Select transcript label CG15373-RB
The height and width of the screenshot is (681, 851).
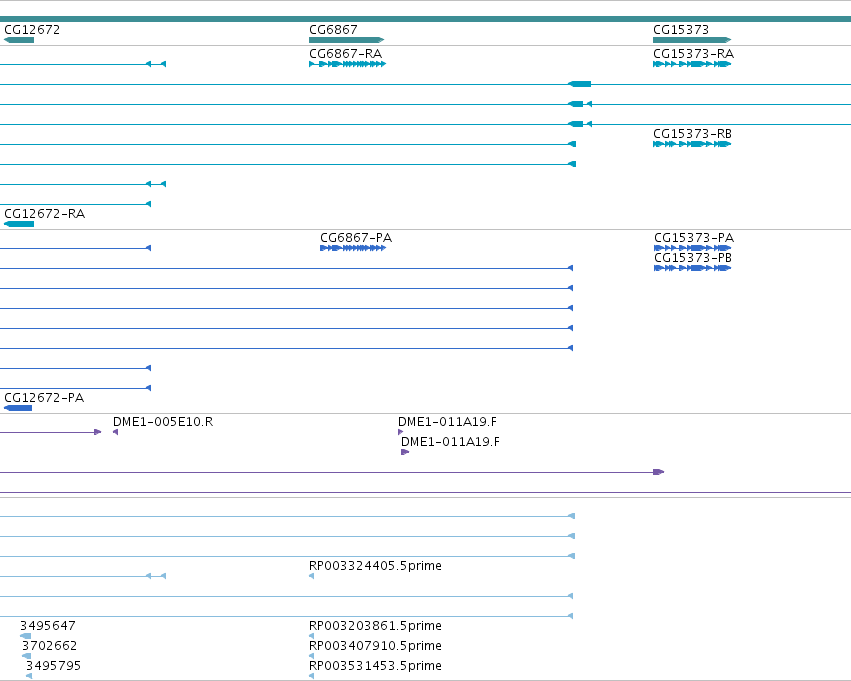692,133
